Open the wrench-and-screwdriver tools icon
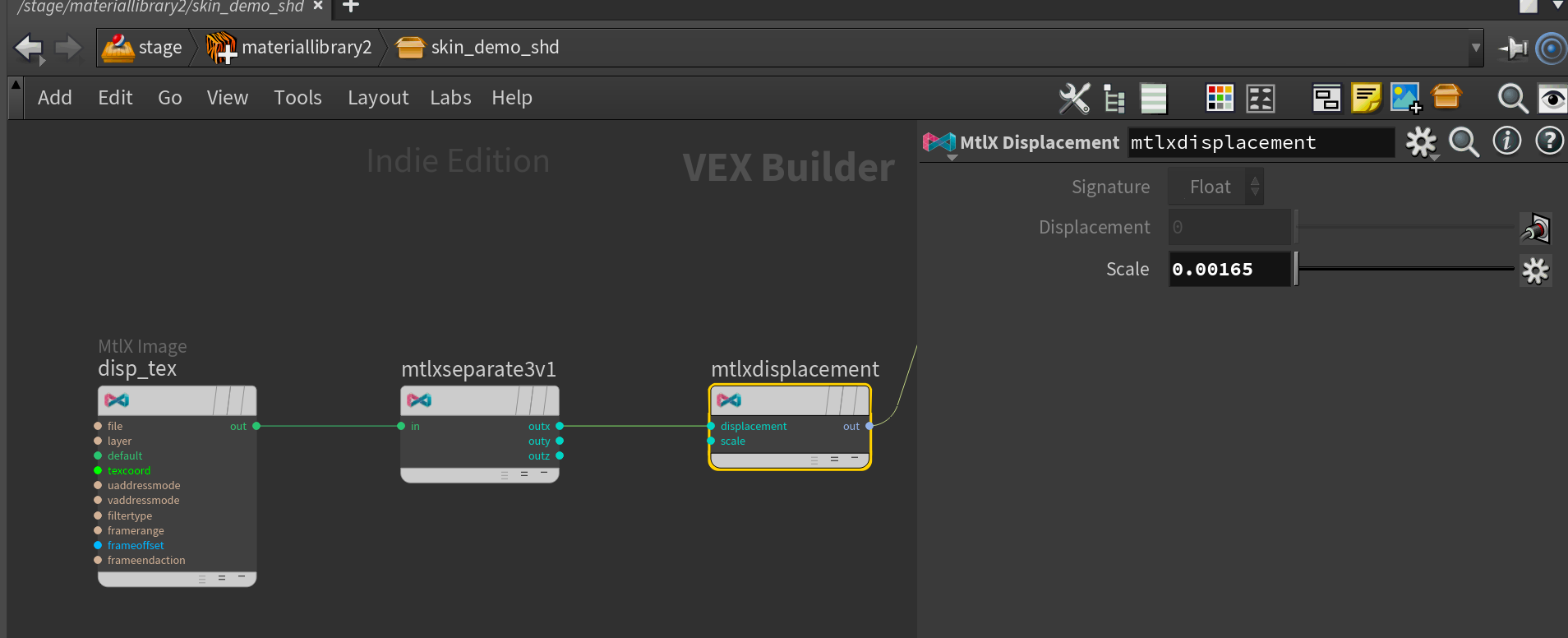Image resolution: width=1568 pixels, height=638 pixels. (1074, 98)
